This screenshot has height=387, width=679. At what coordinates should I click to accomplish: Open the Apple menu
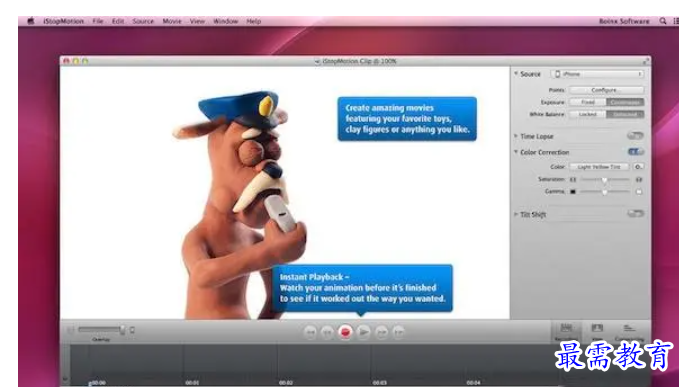[x=31, y=21]
